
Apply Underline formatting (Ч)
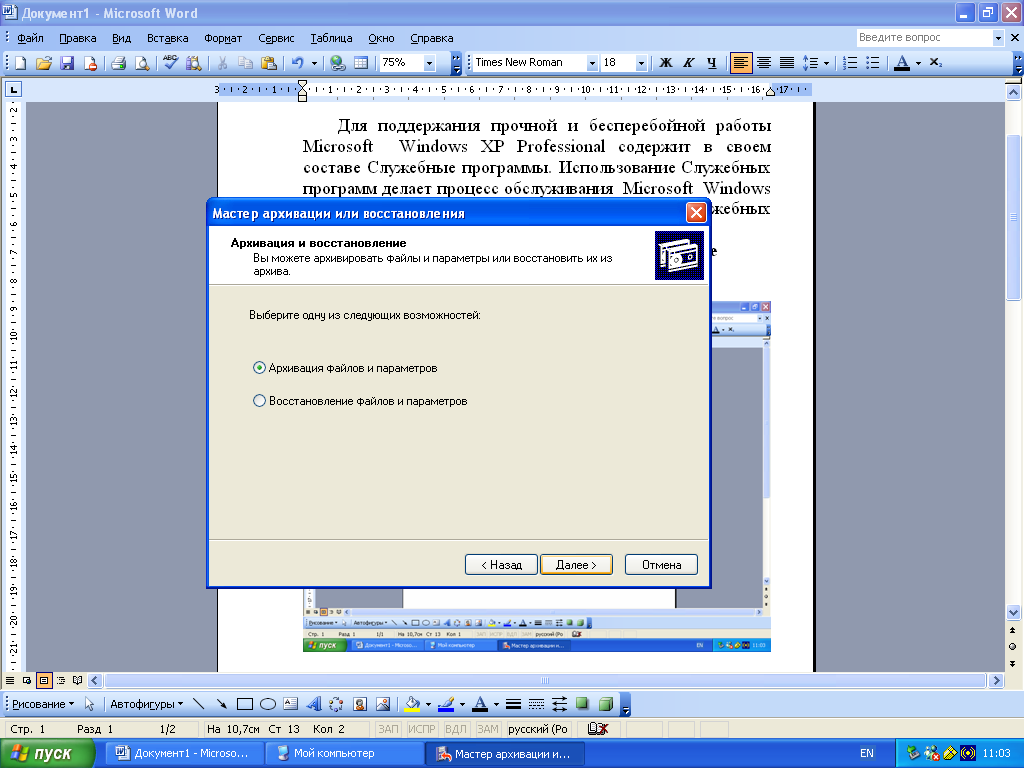(711, 63)
